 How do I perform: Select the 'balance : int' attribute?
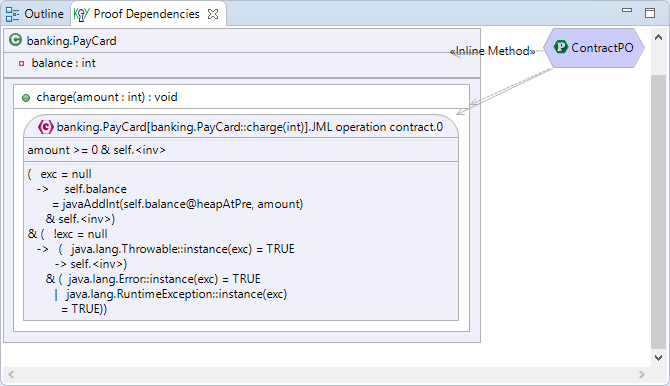(x=64, y=63)
